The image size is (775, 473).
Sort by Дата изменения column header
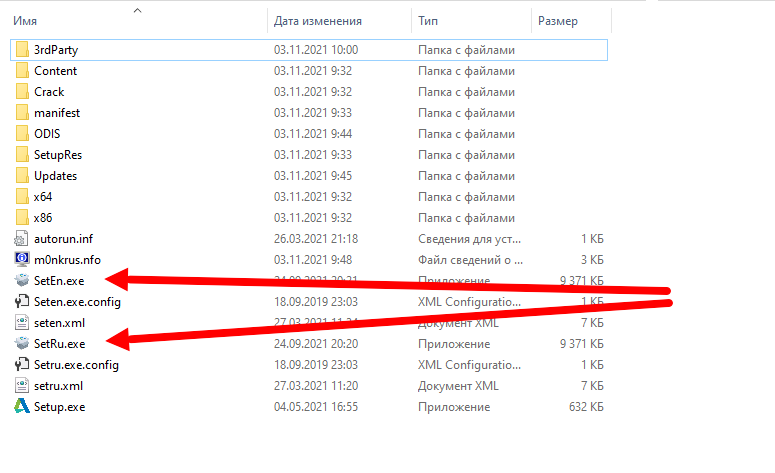coord(318,21)
